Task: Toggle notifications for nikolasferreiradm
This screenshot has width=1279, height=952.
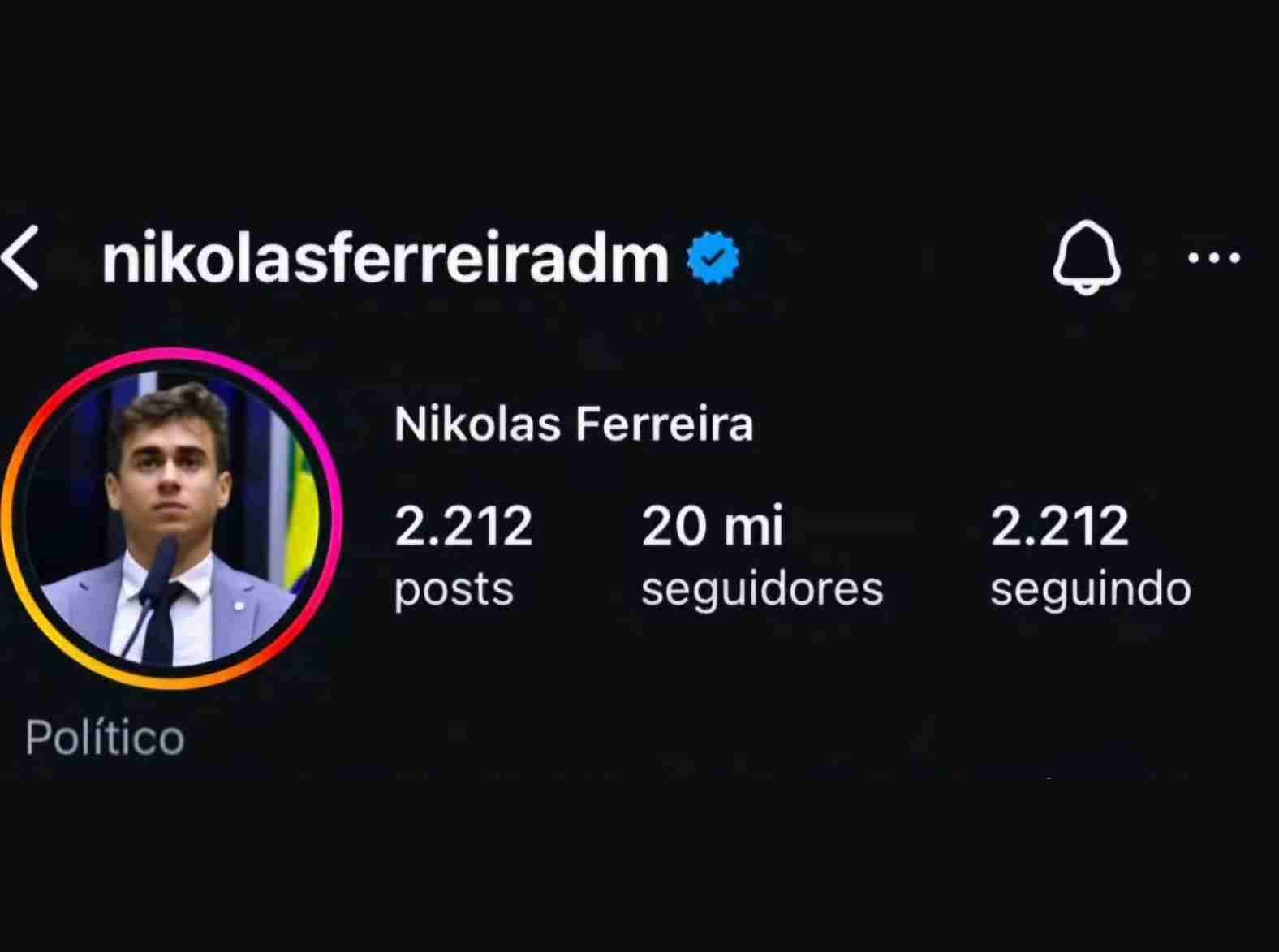Action: [x=1087, y=256]
